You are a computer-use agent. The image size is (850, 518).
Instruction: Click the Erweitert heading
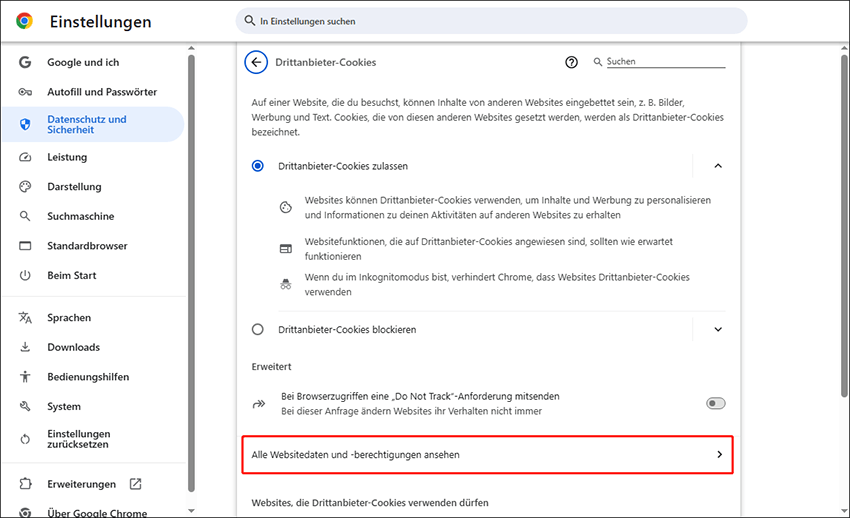[271, 367]
